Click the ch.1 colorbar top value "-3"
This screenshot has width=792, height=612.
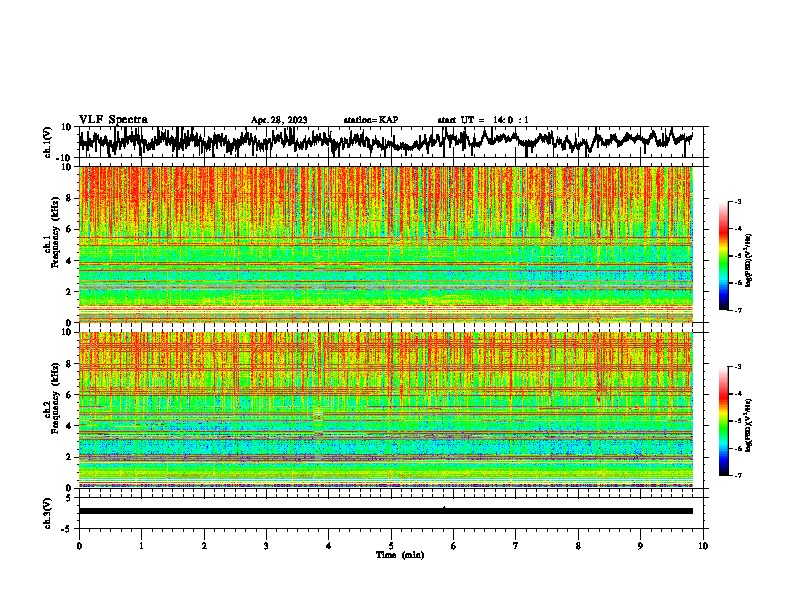pos(738,201)
